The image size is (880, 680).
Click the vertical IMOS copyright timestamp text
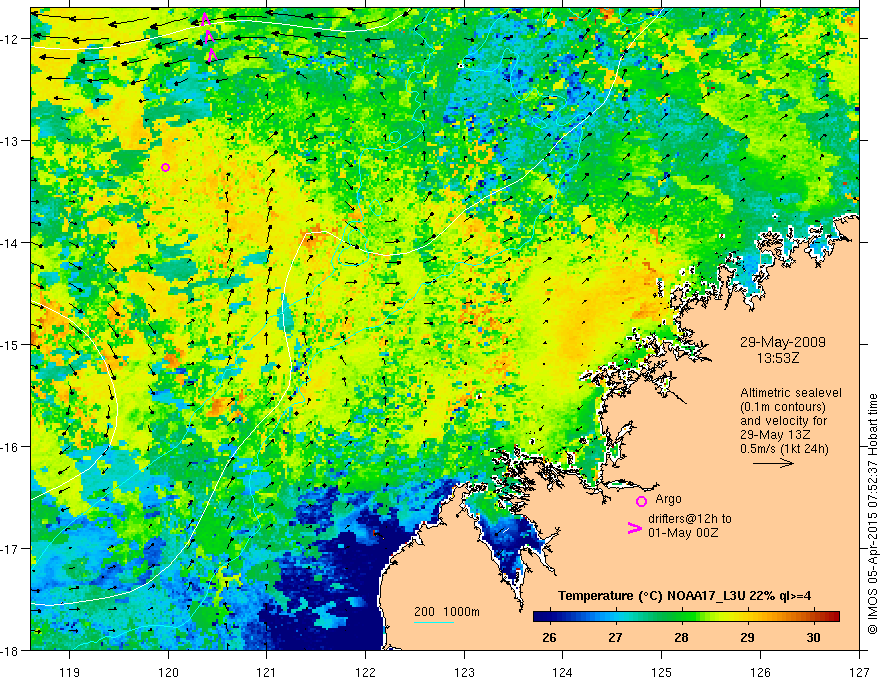872,514
